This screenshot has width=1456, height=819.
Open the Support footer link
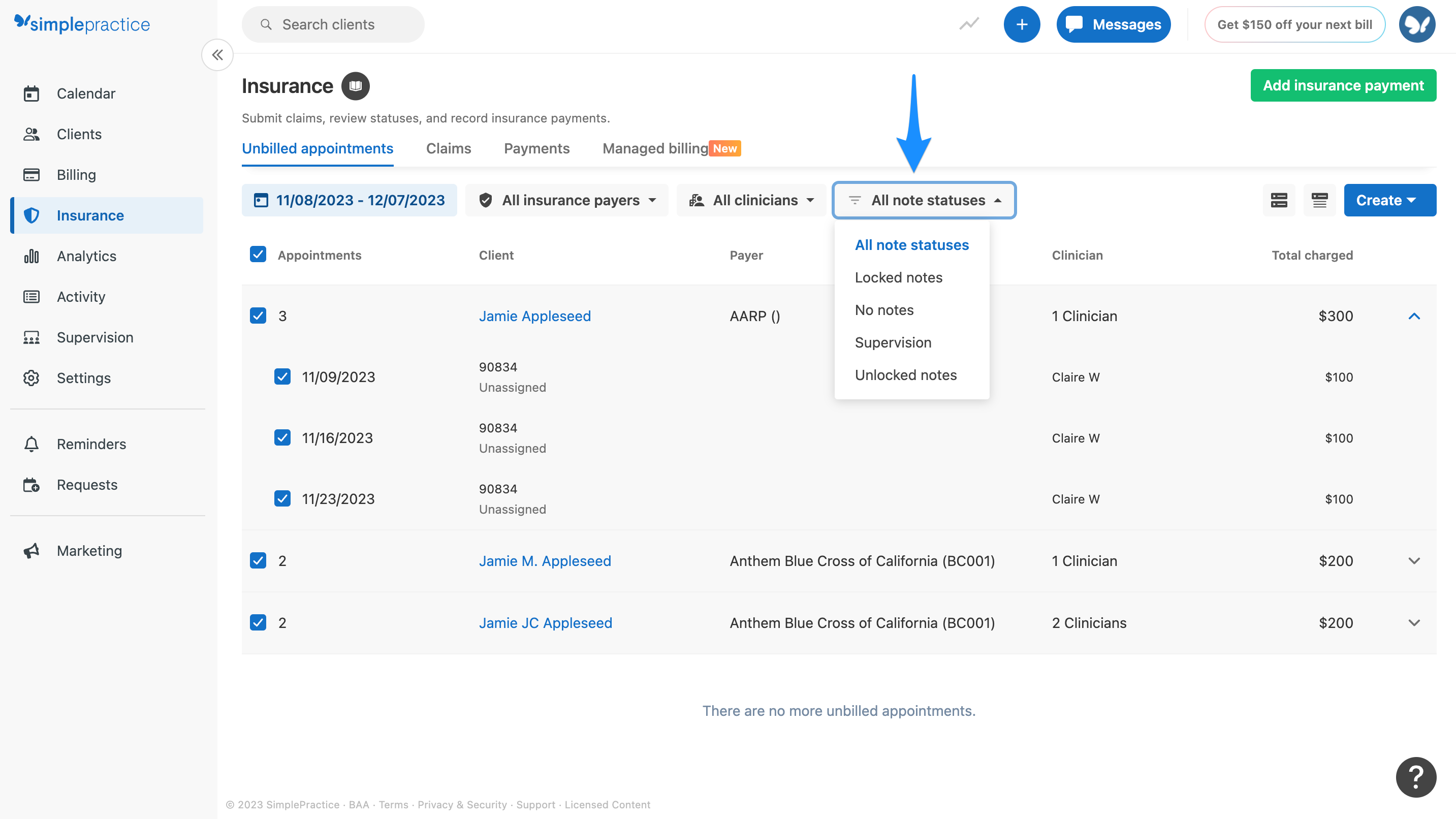pos(536,805)
